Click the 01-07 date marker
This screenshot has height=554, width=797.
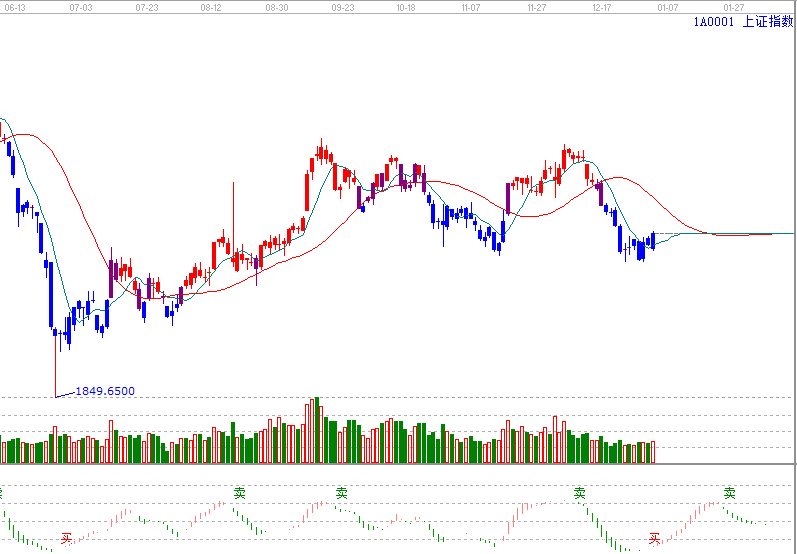coord(667,6)
